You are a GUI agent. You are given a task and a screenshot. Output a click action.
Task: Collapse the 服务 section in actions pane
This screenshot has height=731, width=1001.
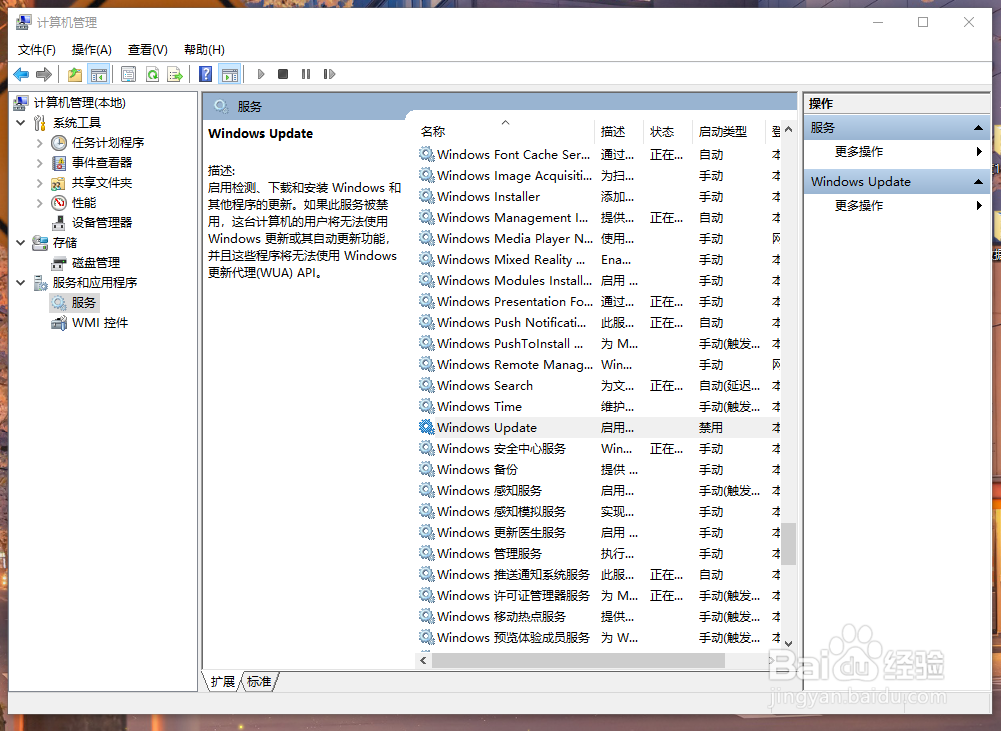point(978,128)
